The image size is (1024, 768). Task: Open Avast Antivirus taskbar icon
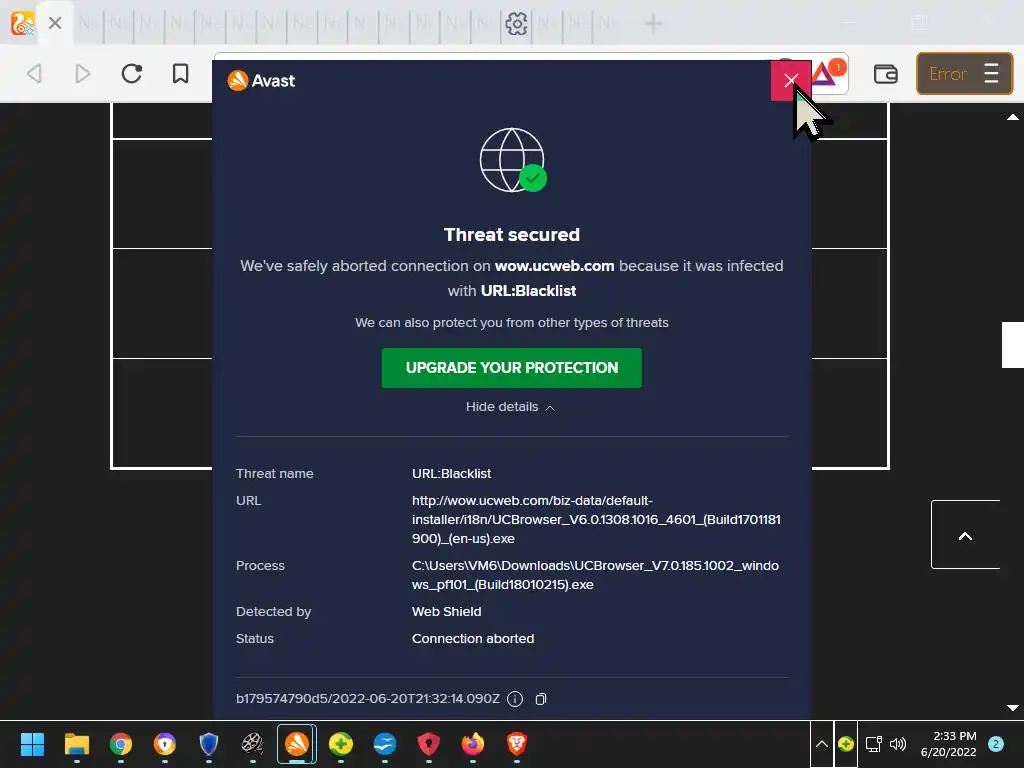pos(296,744)
